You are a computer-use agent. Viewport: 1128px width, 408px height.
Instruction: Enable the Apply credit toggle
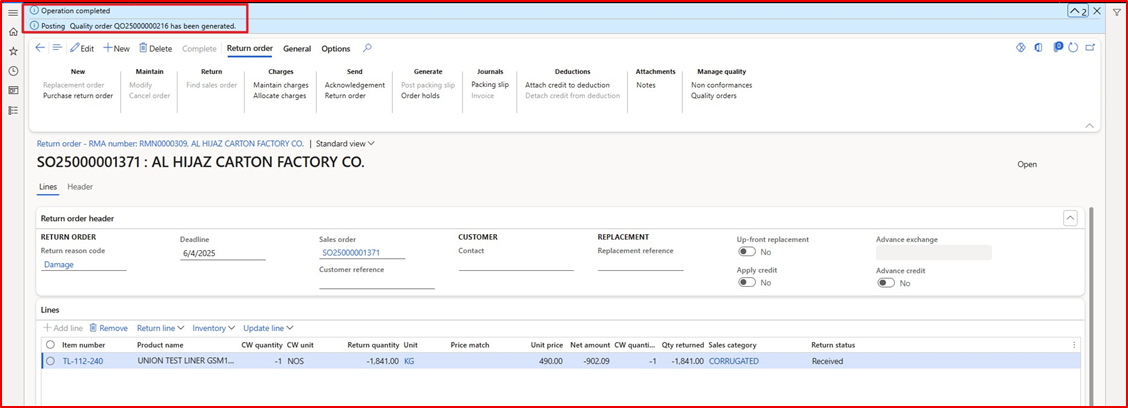pos(747,283)
